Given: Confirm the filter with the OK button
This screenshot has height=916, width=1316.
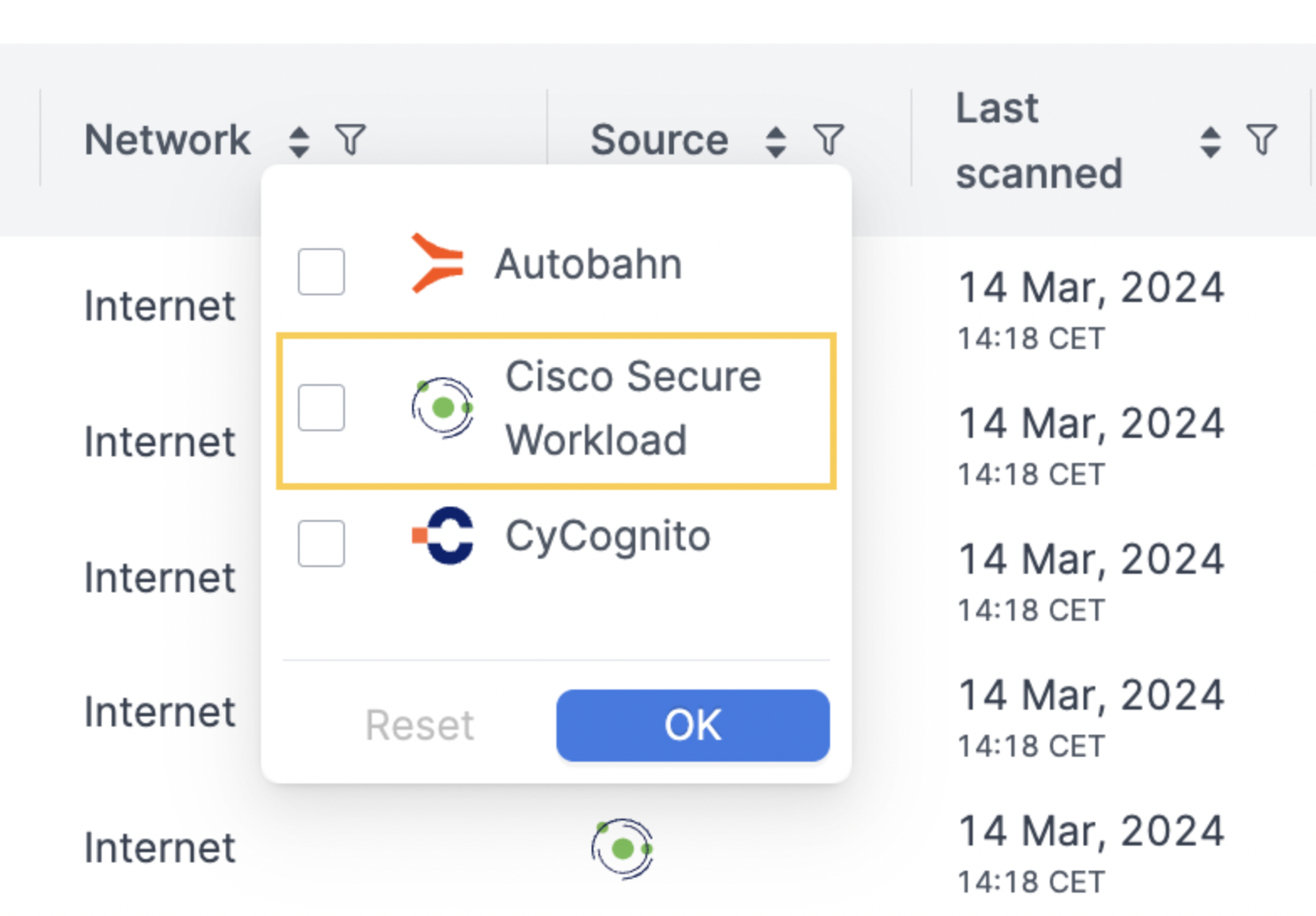Looking at the screenshot, I should pyautogui.click(x=692, y=726).
